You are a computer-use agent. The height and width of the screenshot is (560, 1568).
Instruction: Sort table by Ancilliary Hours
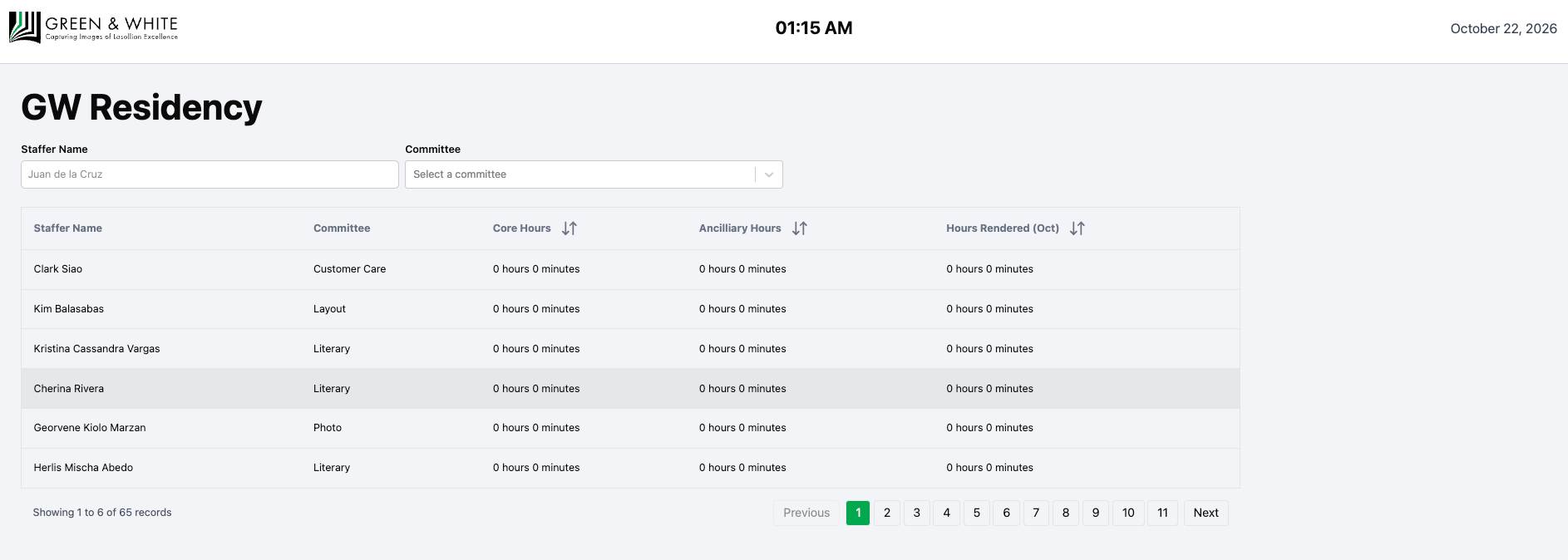(800, 228)
